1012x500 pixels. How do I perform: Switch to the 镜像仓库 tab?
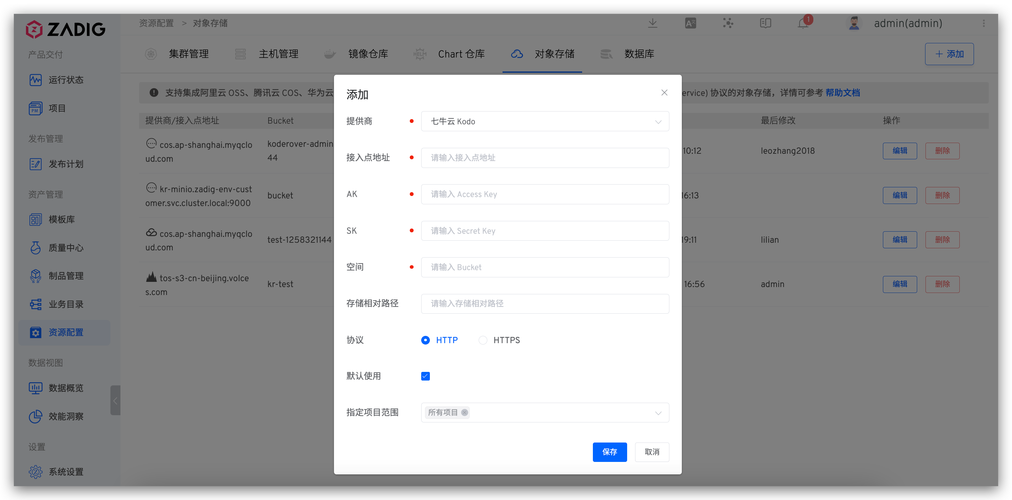(357, 54)
